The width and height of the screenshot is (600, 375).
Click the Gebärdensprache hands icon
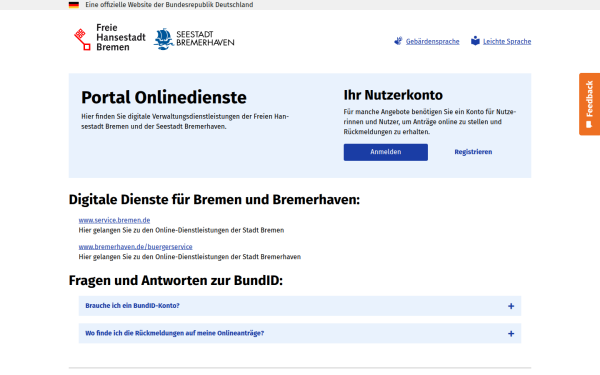click(x=398, y=41)
